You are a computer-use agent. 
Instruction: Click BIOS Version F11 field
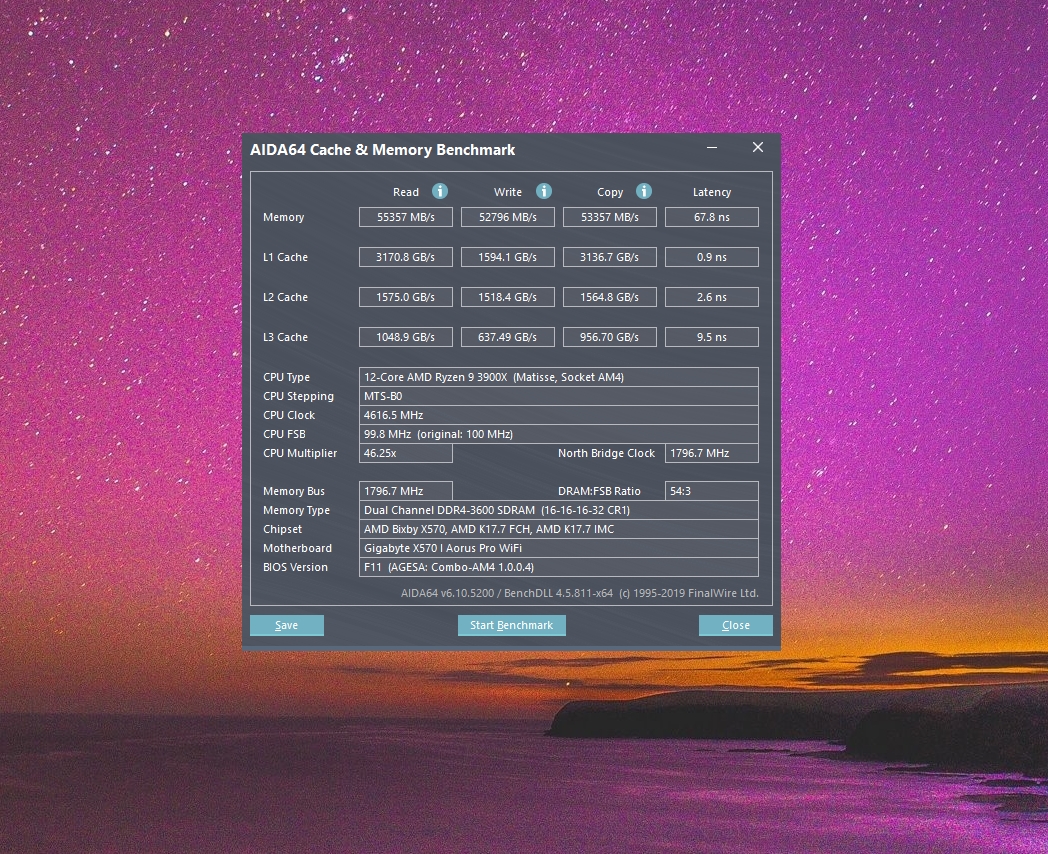pos(559,567)
